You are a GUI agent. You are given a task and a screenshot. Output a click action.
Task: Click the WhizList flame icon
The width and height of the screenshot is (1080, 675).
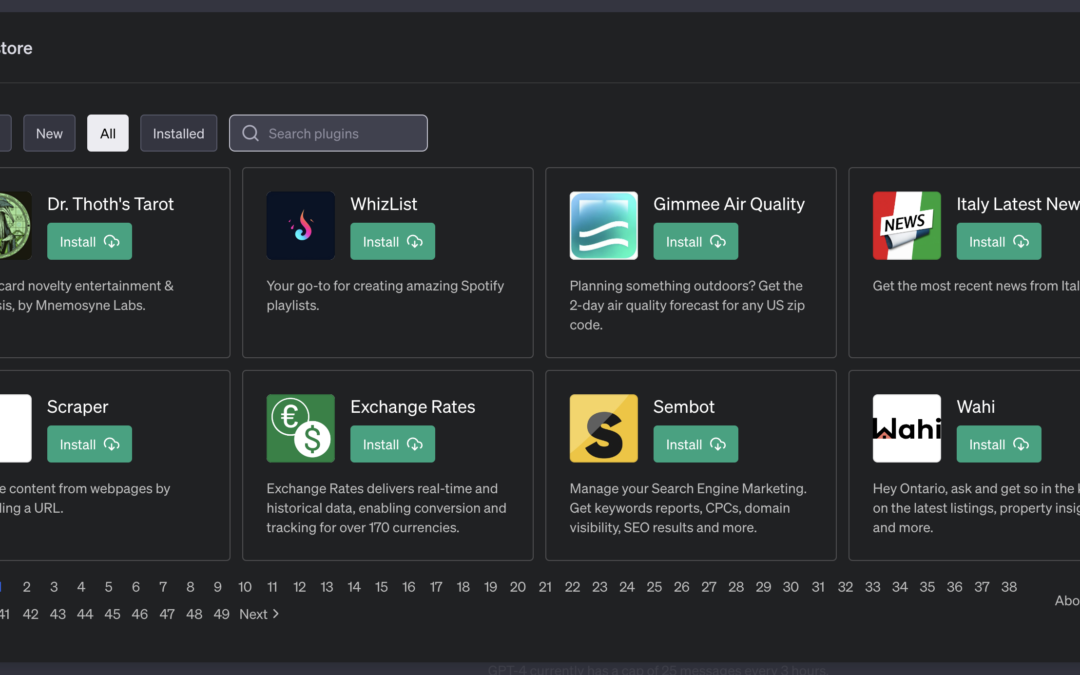point(300,226)
